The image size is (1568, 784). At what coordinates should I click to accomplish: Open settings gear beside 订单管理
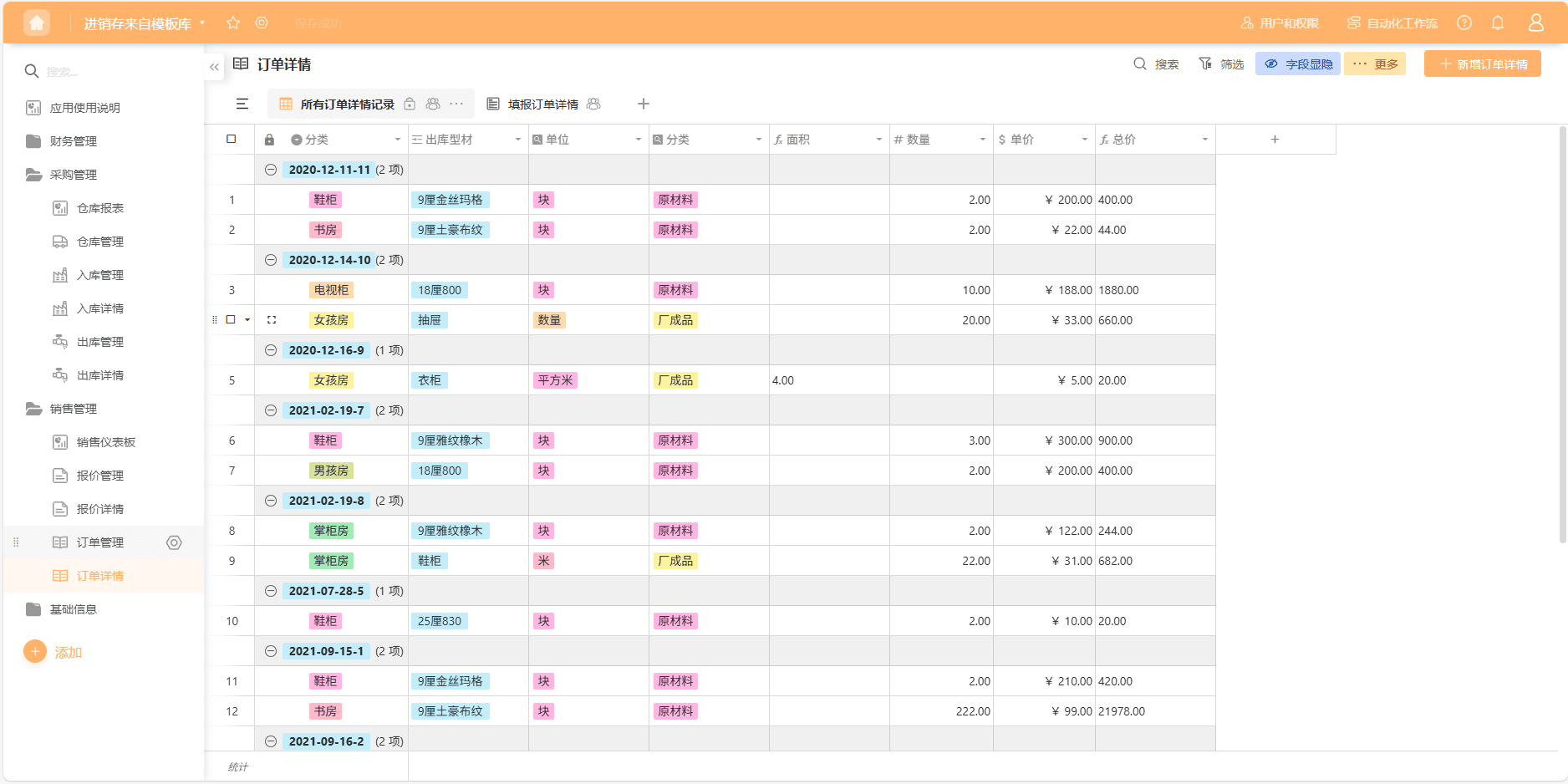click(x=174, y=542)
